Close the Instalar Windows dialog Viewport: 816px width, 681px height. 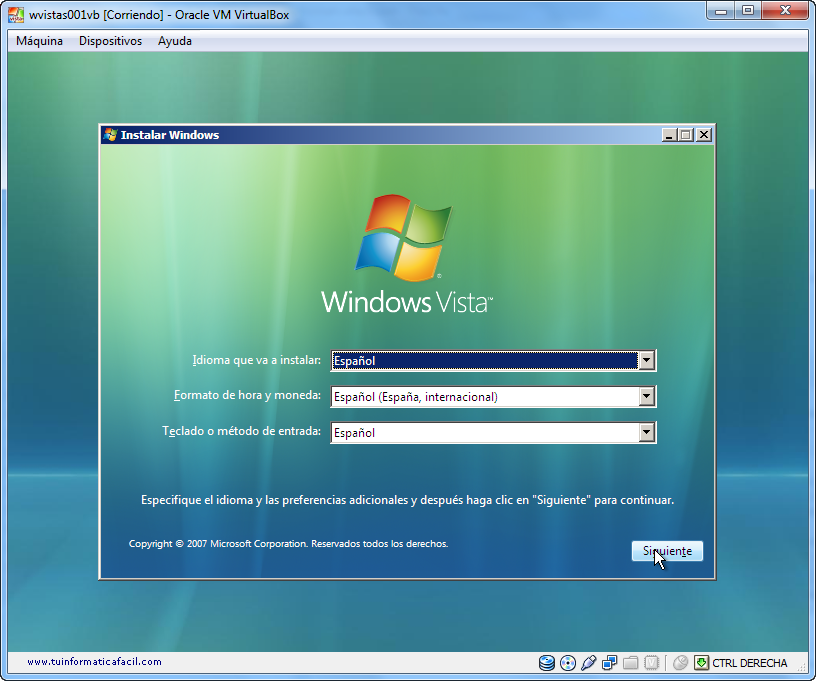704,135
